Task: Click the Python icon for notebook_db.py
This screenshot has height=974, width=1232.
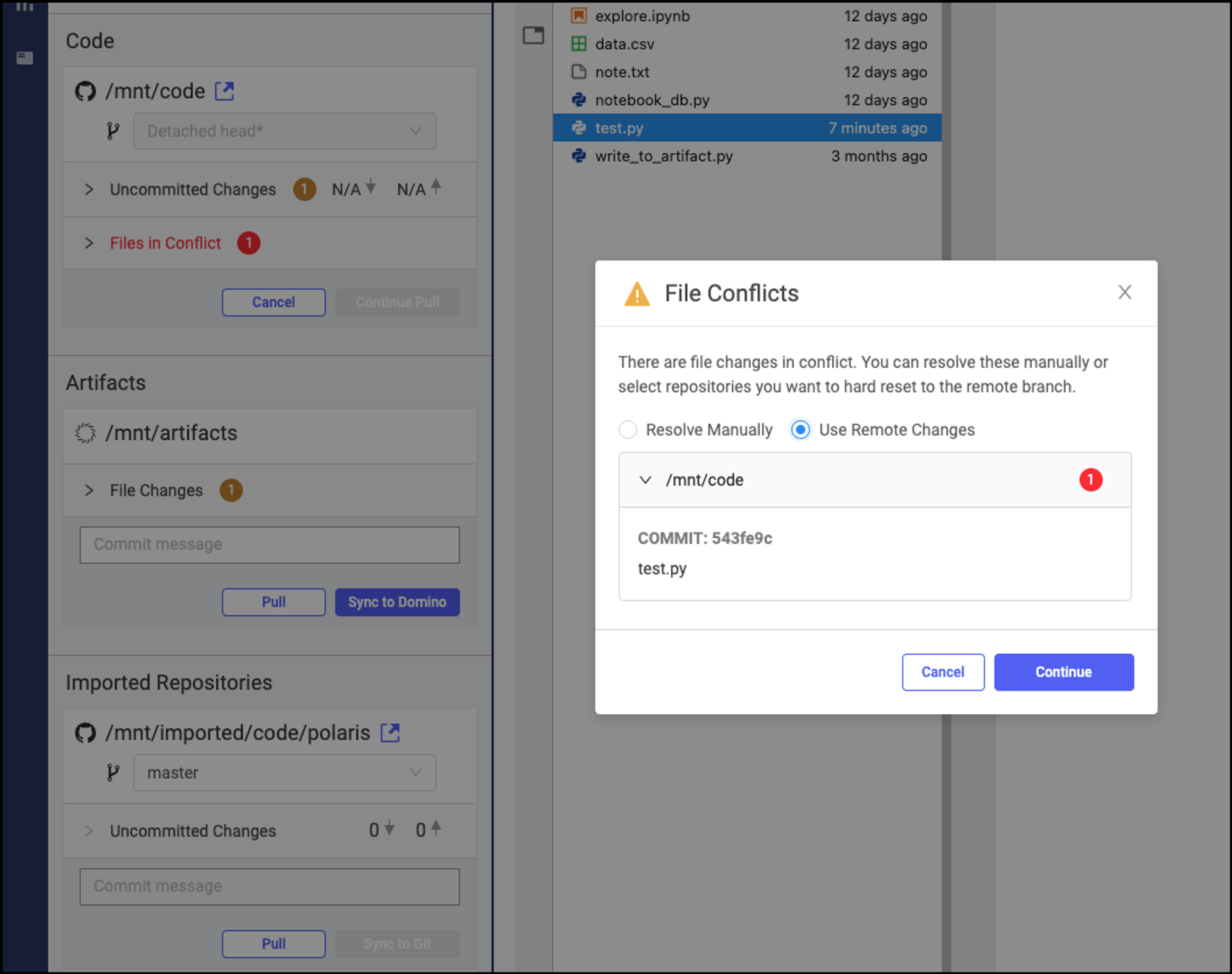Action: pos(579,99)
